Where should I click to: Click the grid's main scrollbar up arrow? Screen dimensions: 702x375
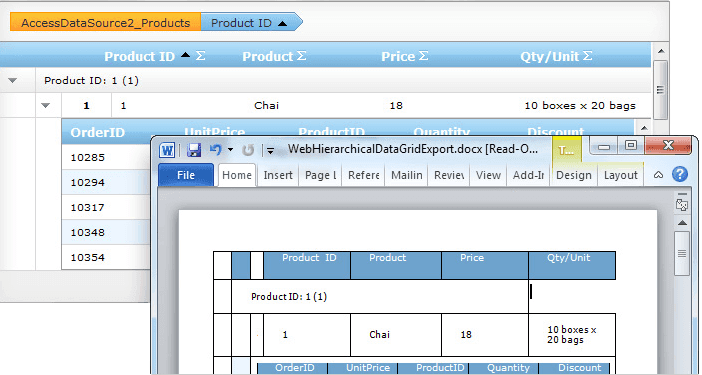(661, 51)
